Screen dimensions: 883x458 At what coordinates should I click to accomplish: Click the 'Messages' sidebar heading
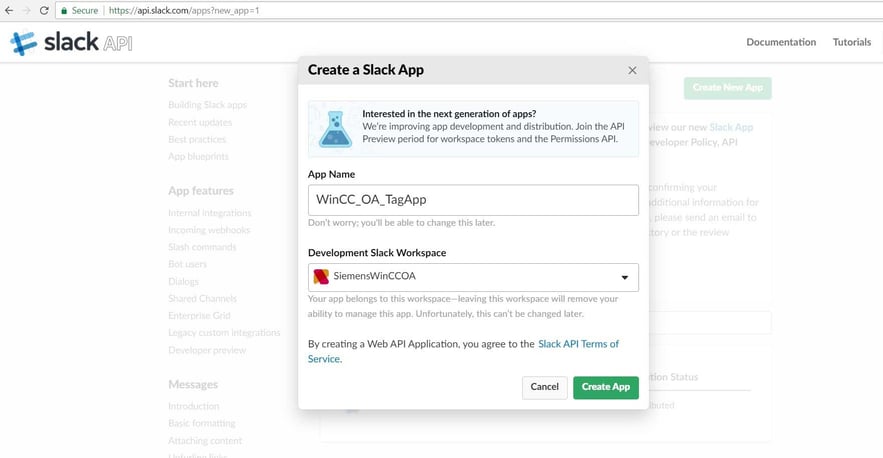click(x=193, y=385)
